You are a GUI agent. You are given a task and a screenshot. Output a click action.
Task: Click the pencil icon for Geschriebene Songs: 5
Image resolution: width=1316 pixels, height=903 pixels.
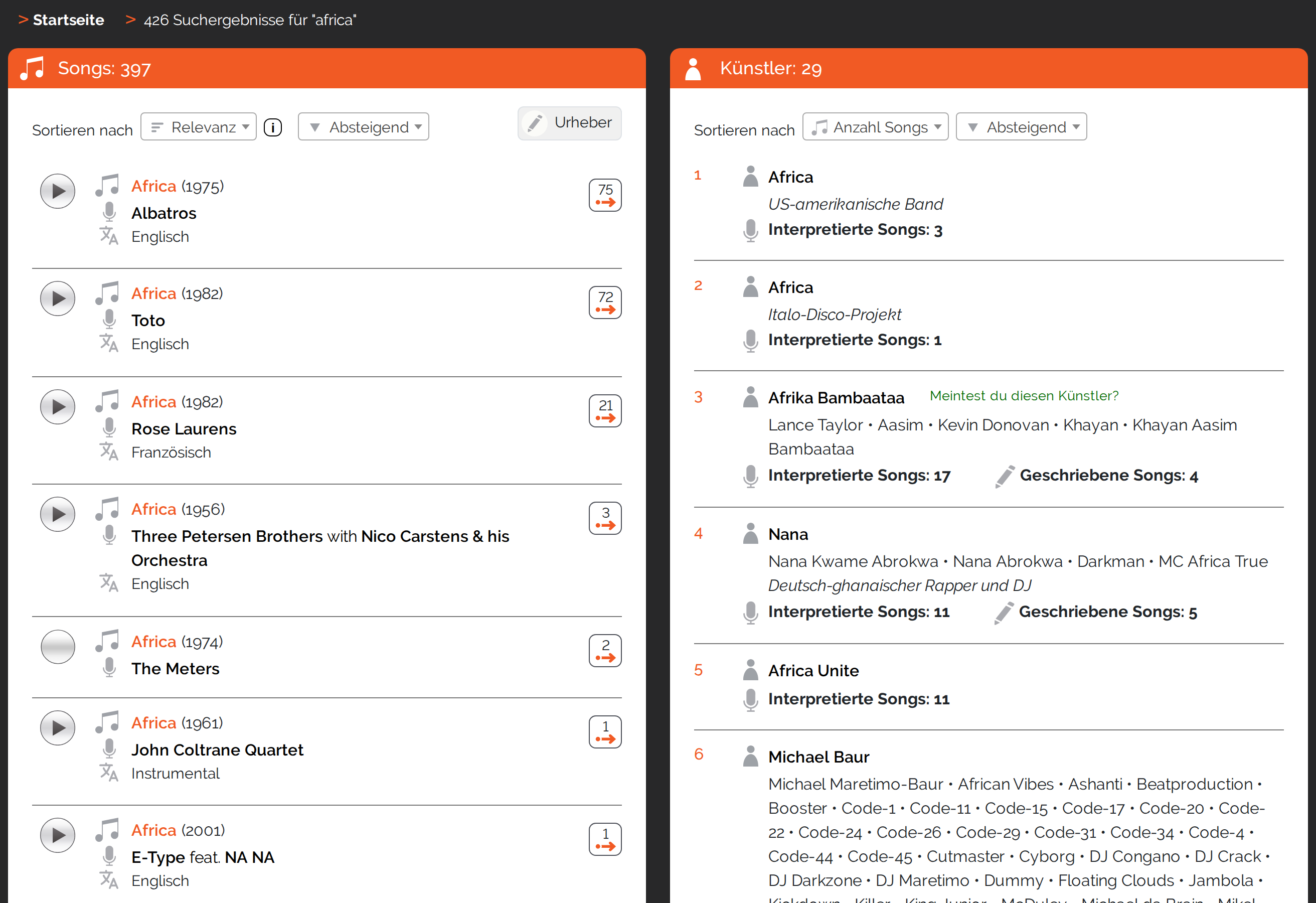[1004, 613]
